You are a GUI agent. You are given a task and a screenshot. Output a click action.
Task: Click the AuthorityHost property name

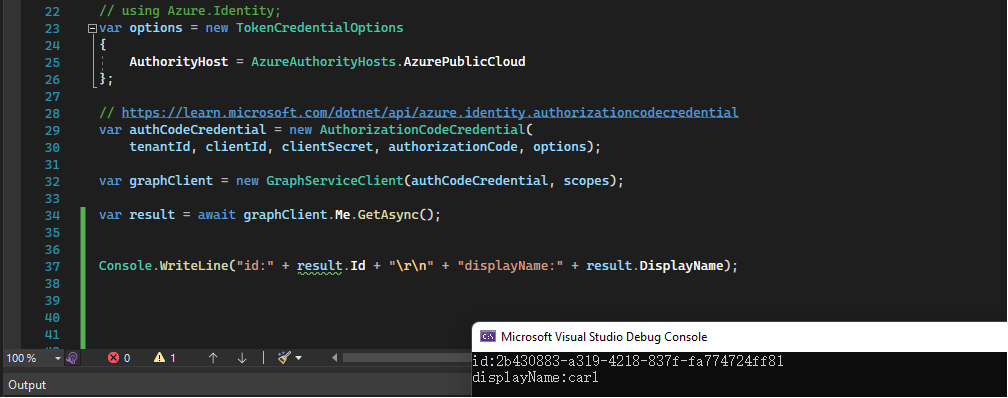tap(179, 62)
